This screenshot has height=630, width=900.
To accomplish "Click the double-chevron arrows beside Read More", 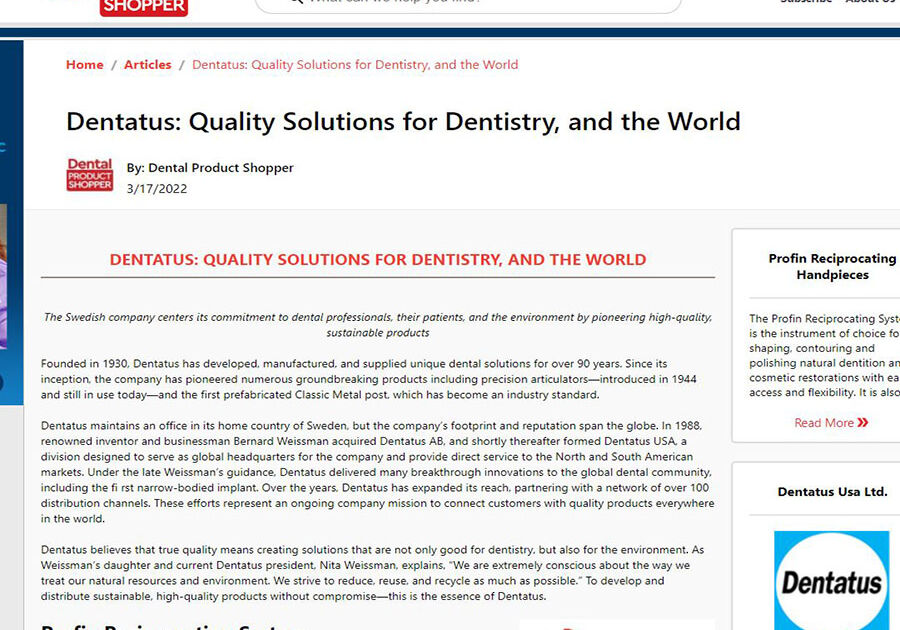I will click(x=862, y=423).
